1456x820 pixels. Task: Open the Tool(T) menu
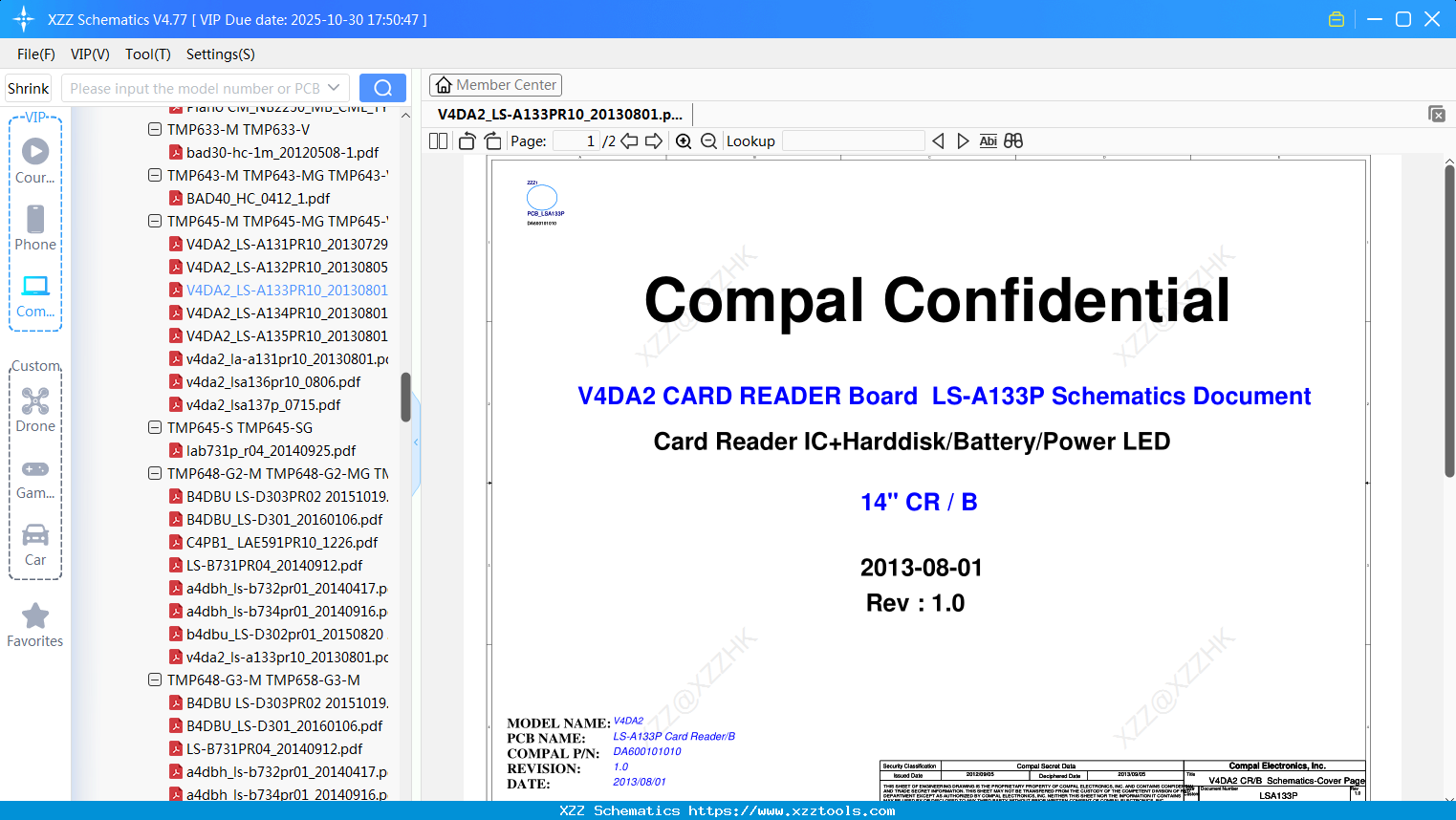coord(148,54)
